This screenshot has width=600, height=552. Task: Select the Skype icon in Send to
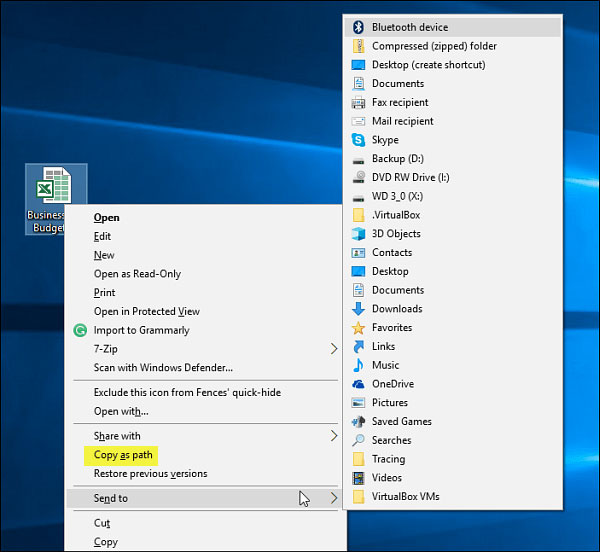pyautogui.click(x=358, y=140)
